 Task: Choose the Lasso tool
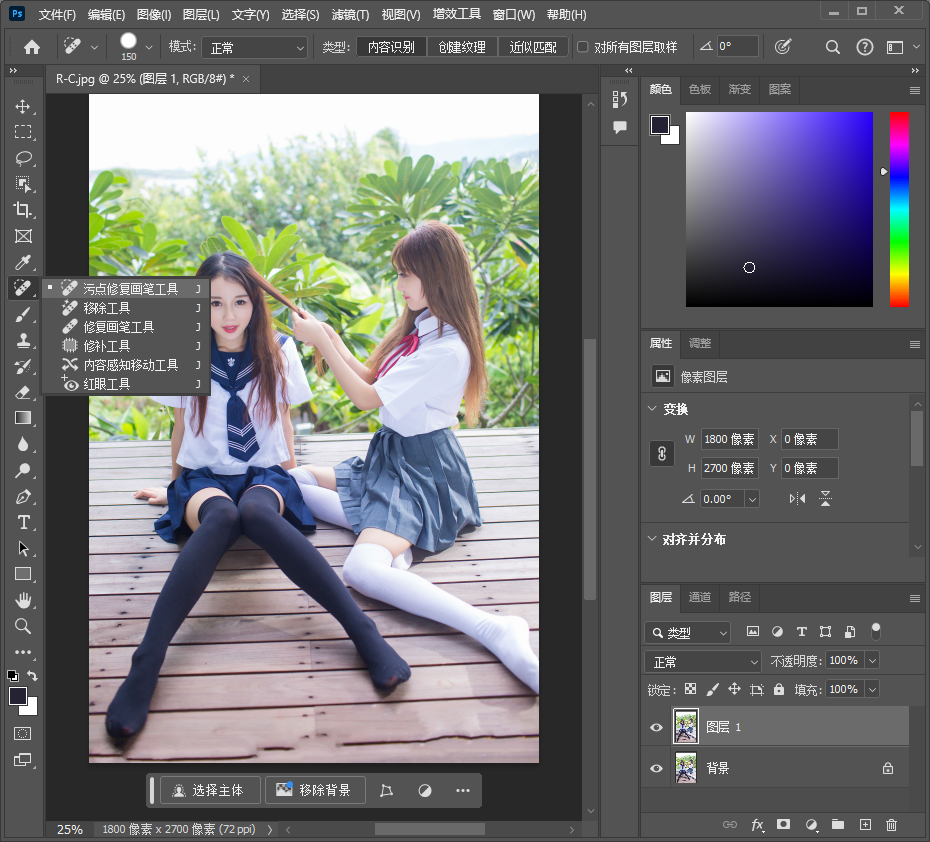pos(23,158)
